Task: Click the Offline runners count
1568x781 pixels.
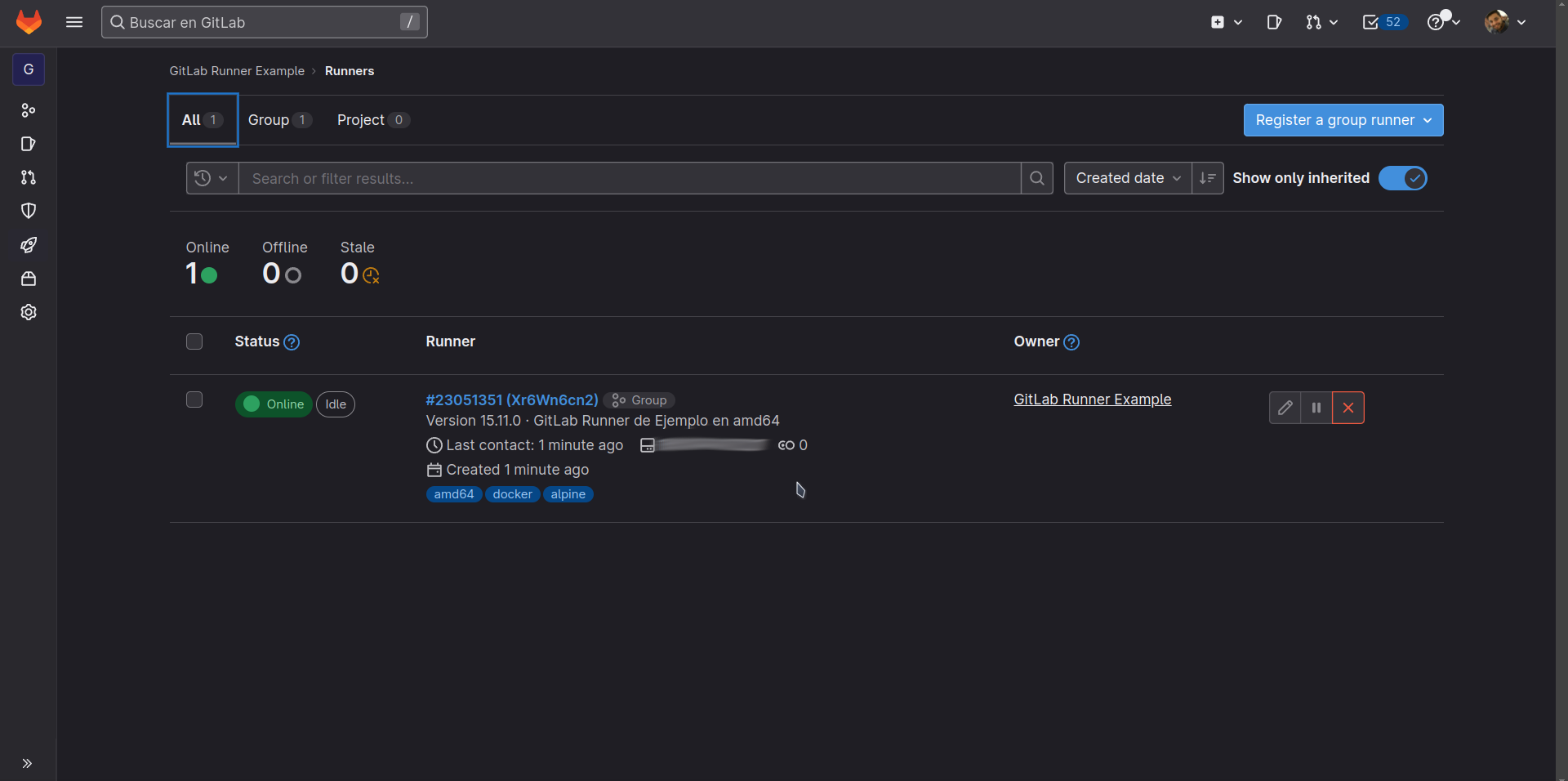Action: coord(282,274)
